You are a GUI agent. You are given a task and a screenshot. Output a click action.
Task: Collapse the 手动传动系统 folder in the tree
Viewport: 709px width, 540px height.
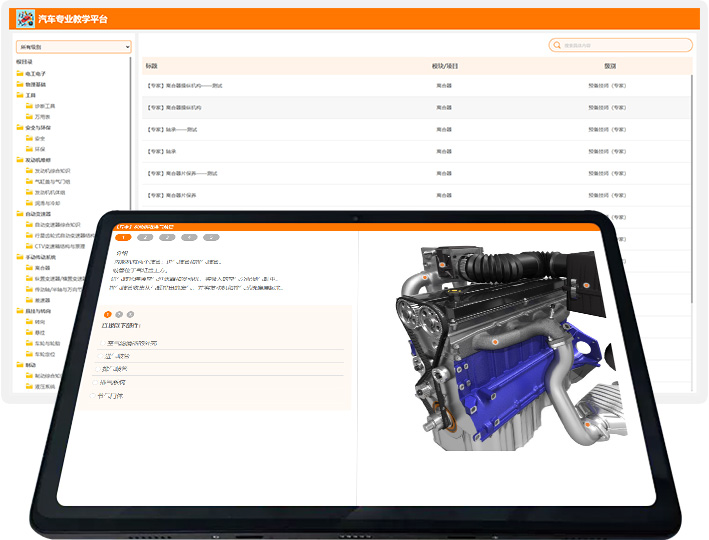[x=20, y=257]
